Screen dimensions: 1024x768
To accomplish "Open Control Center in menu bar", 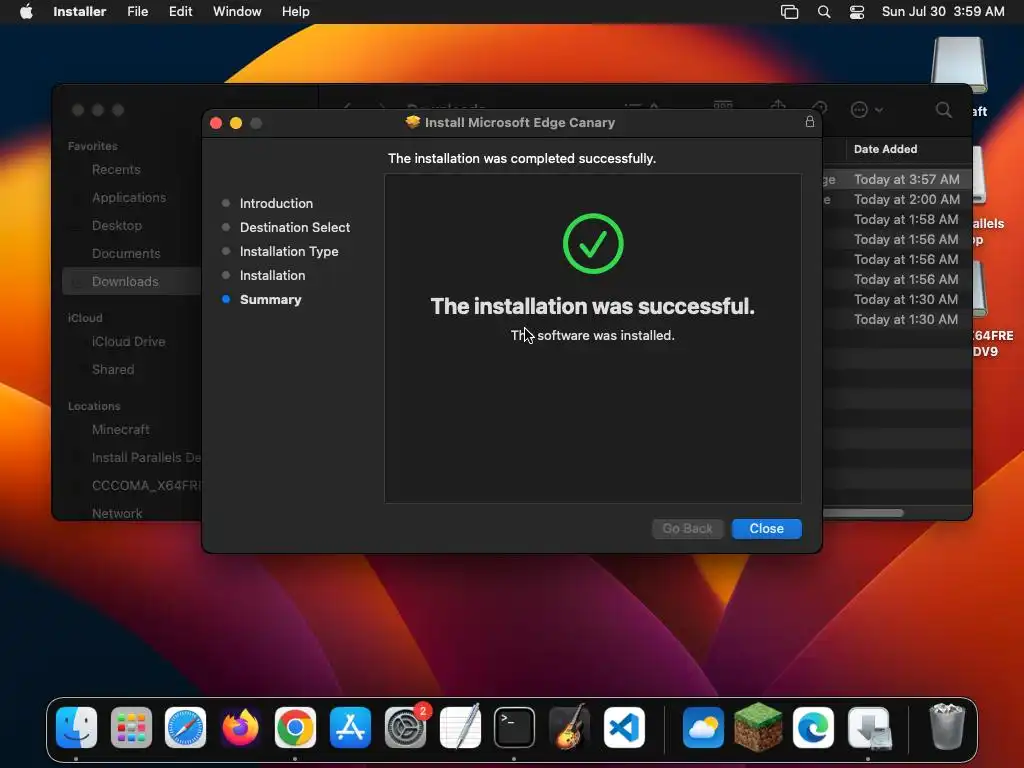I will coord(857,12).
